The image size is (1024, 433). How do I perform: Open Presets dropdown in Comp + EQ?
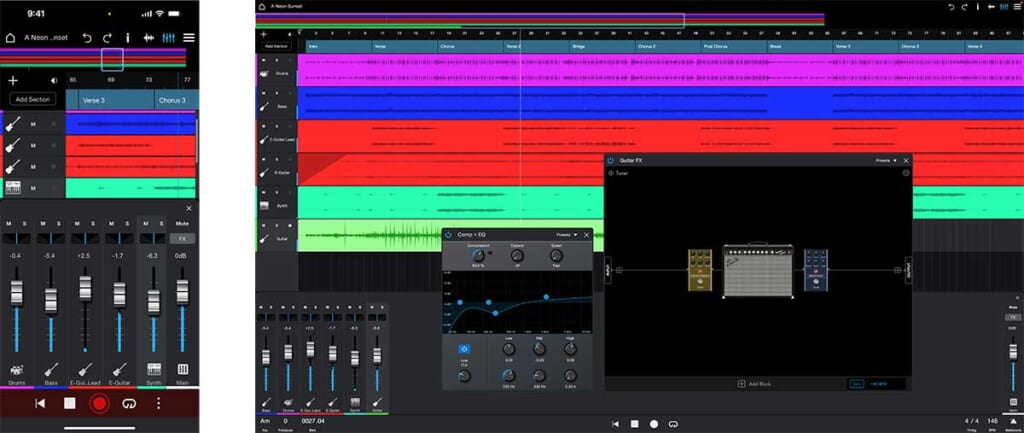pos(568,234)
